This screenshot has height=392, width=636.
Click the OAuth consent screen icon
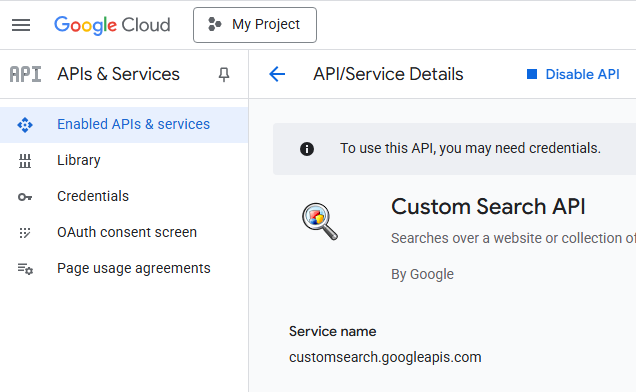pos(25,233)
